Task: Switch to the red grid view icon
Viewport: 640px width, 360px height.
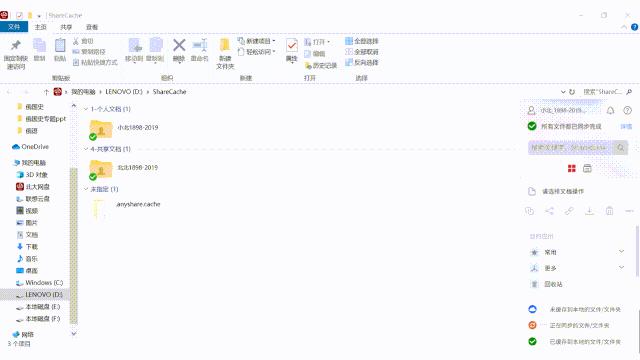Action: (571, 168)
